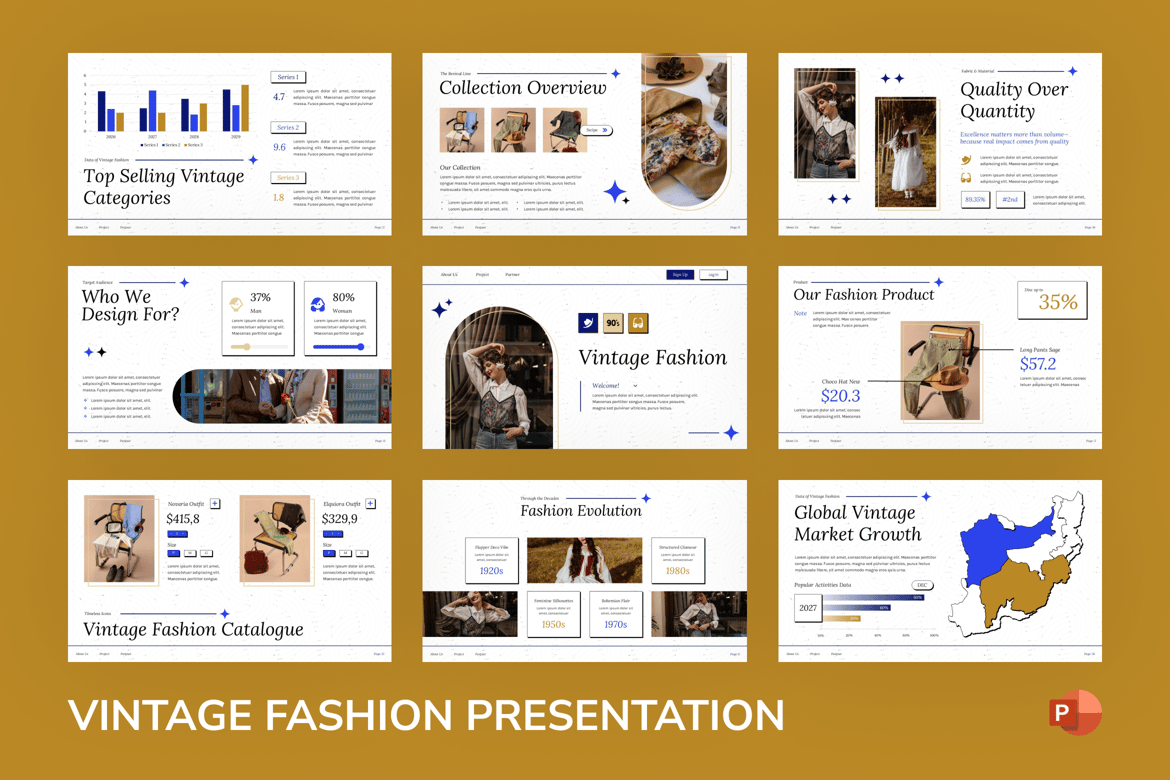
Task: Select the first blue size option for Novaria Outfit
Action: click(173, 553)
